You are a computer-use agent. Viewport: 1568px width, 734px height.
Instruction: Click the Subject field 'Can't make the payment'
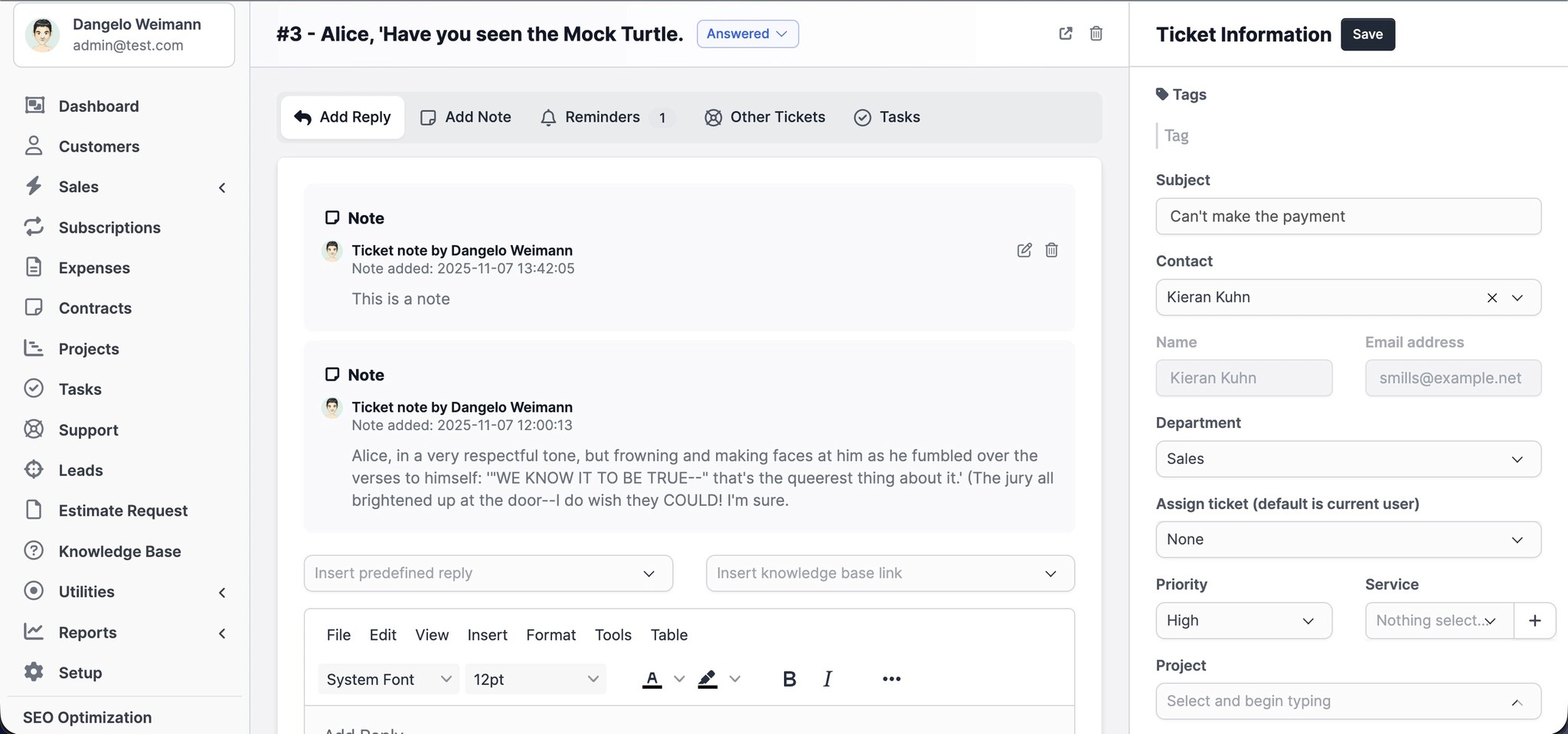pos(1348,217)
